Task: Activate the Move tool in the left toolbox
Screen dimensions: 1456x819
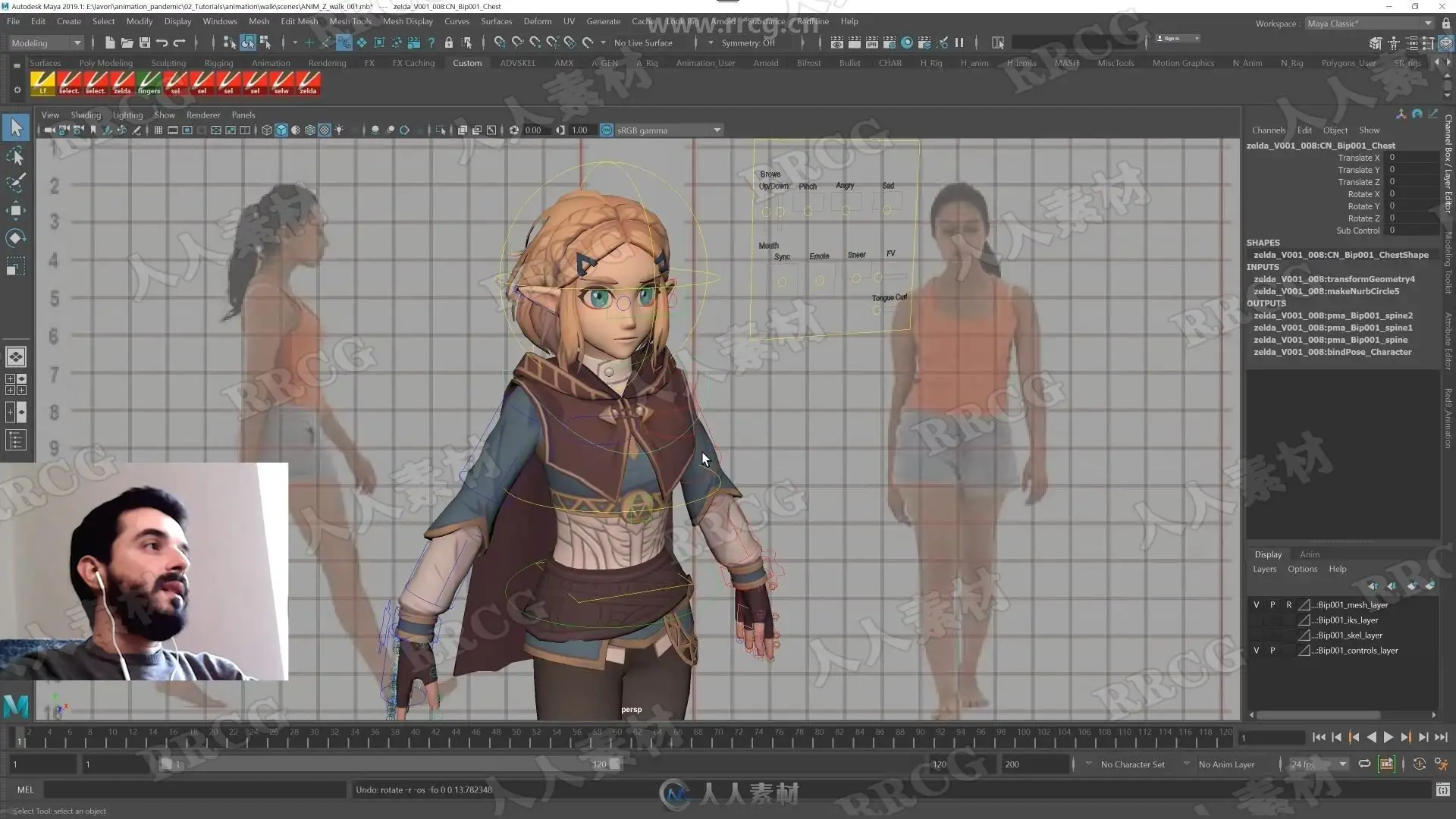Action: click(x=15, y=211)
